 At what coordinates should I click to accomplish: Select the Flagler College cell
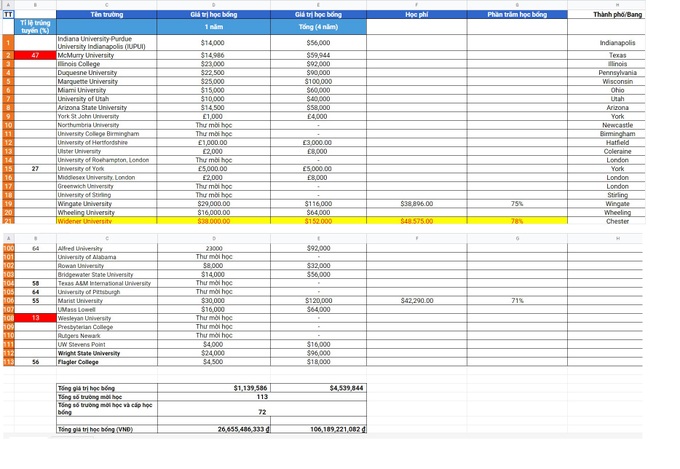(x=107, y=361)
